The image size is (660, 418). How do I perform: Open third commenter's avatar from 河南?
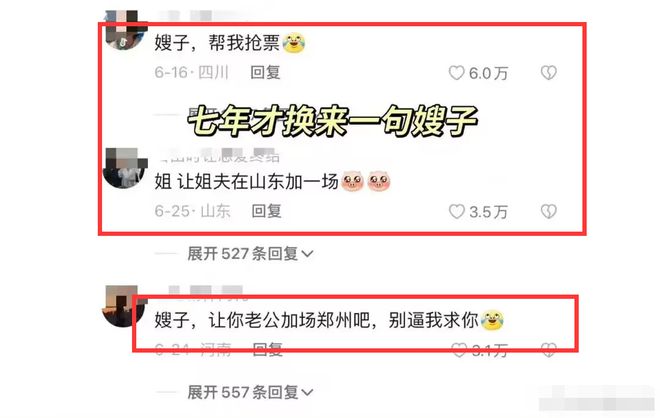122,306
